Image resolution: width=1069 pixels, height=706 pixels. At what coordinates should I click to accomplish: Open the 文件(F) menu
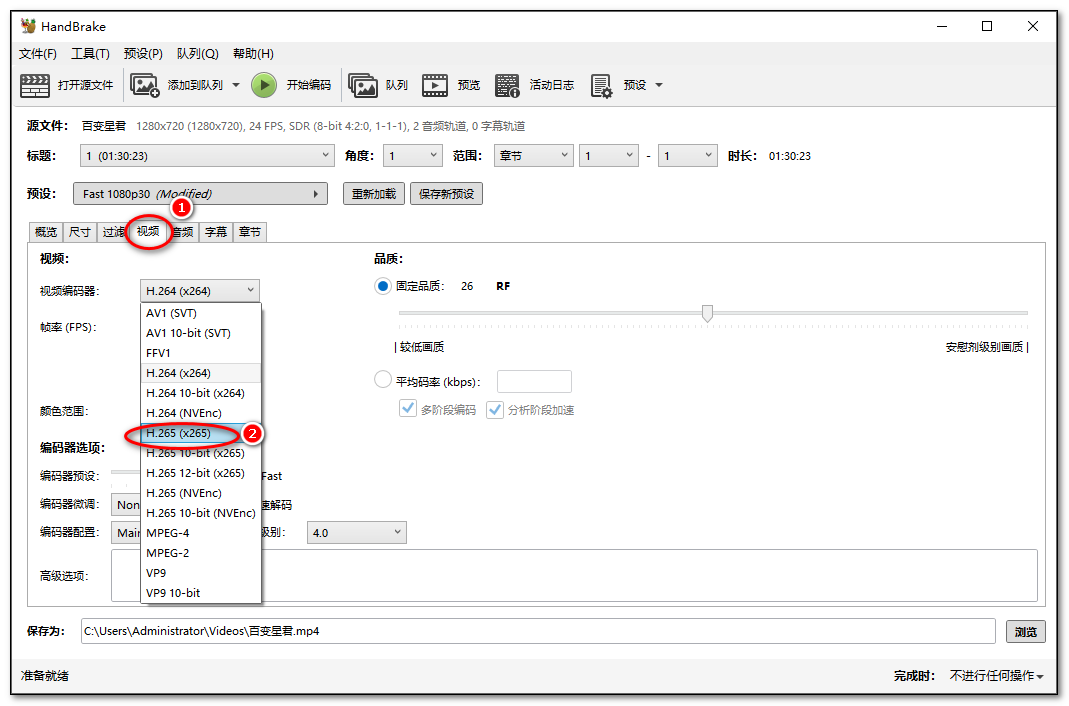[x=37, y=54]
